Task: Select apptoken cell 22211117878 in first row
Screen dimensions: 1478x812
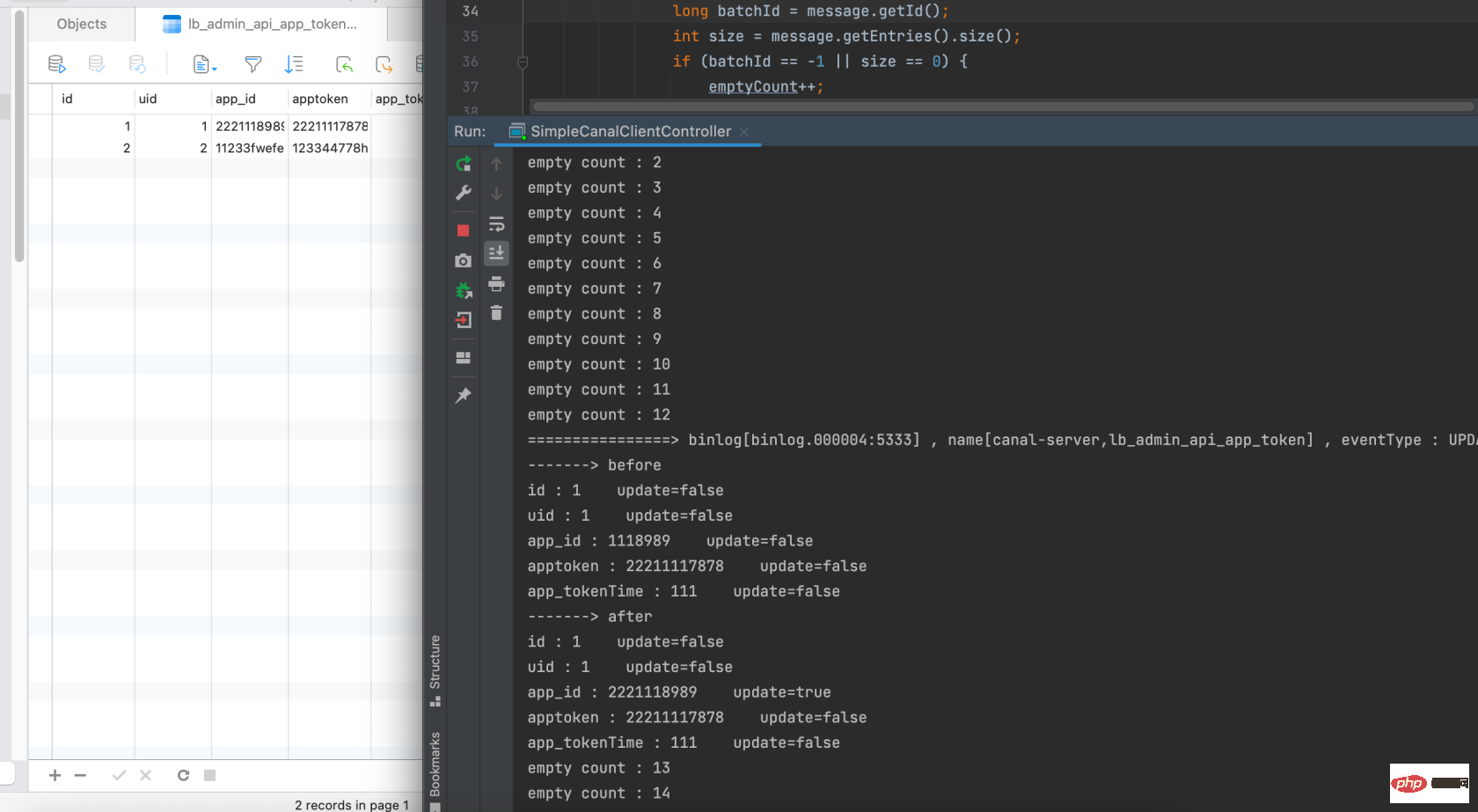Action: [330, 126]
